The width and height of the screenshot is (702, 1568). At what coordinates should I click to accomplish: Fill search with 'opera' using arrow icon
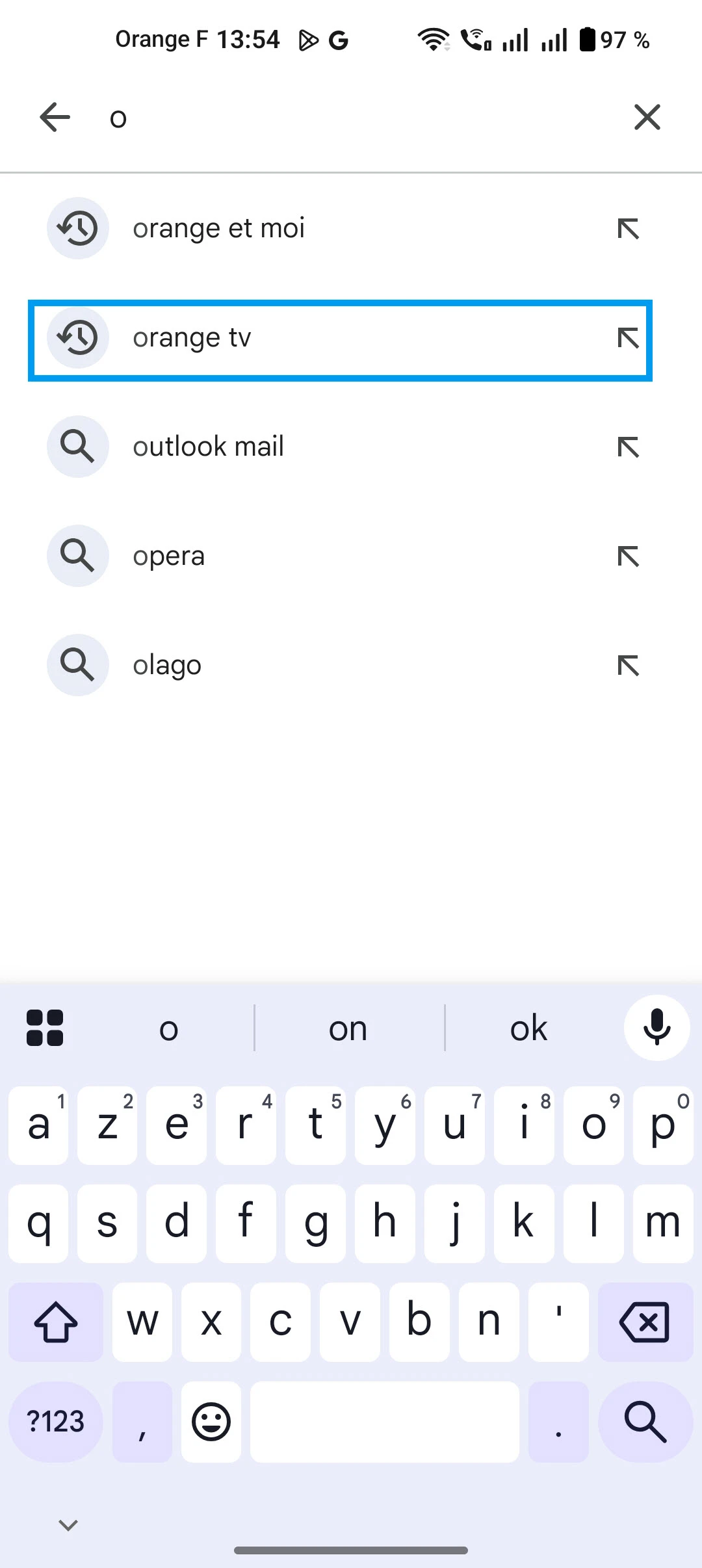628,556
